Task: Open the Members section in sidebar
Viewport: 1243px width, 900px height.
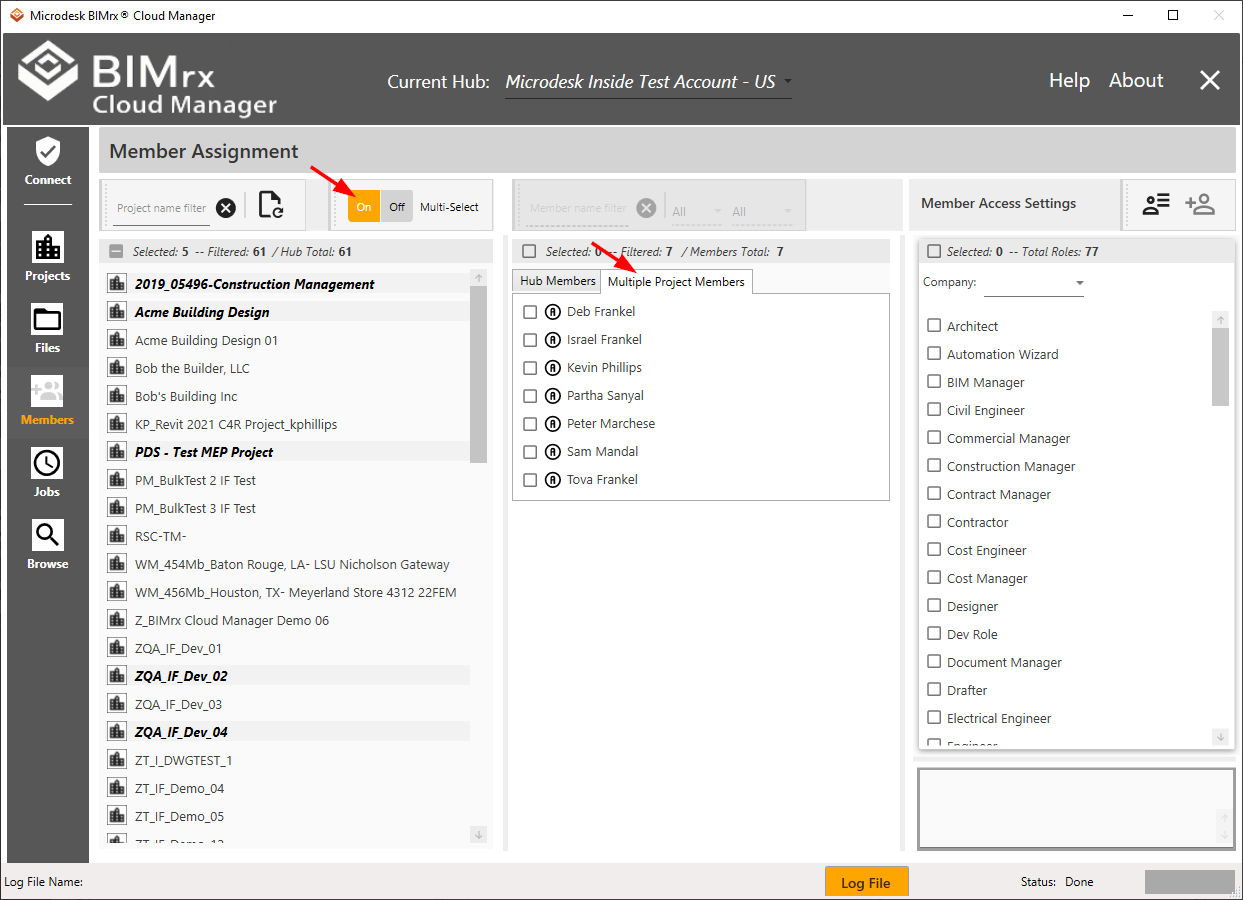Action: [47, 401]
